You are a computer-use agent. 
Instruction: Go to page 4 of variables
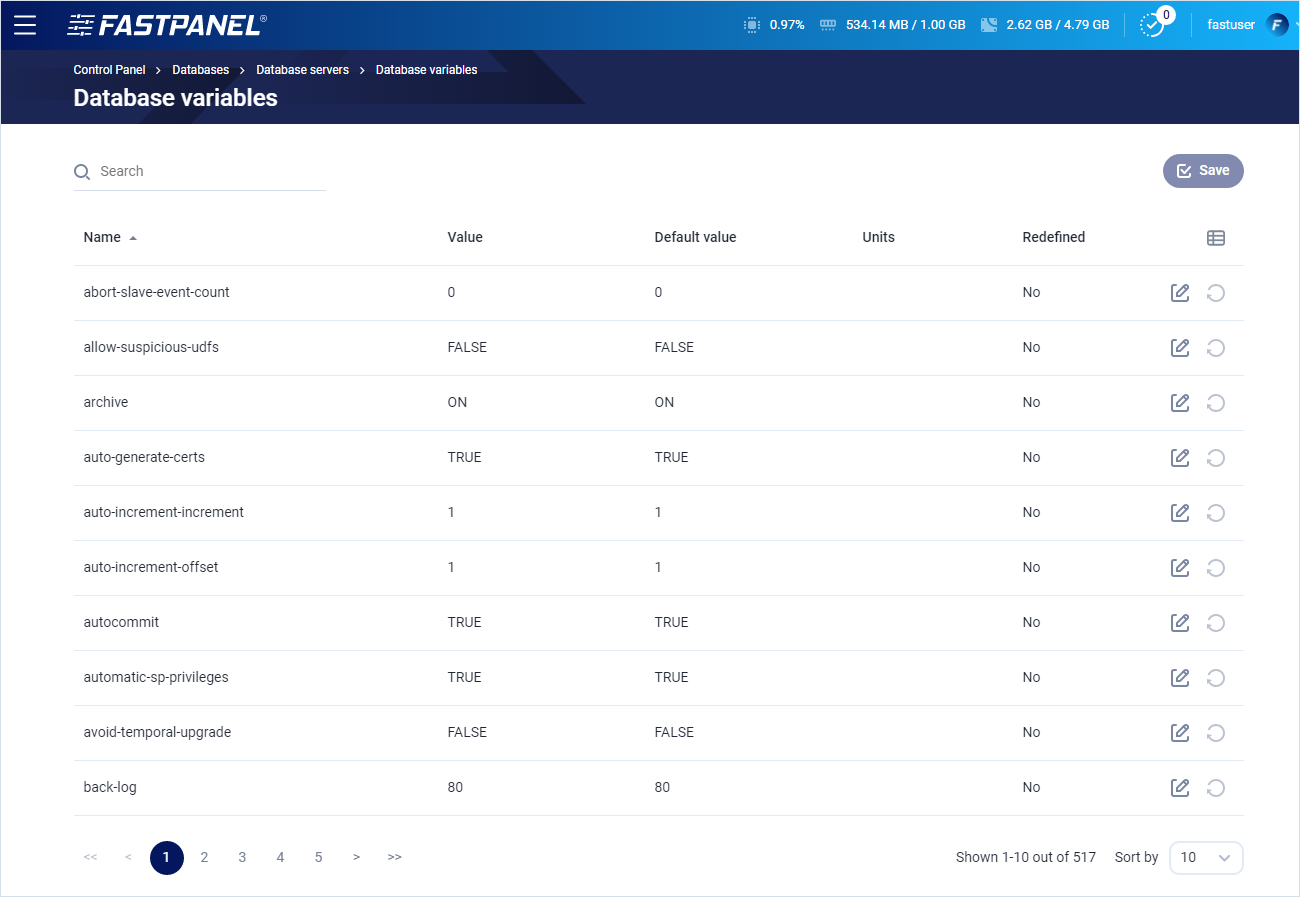tap(280, 858)
